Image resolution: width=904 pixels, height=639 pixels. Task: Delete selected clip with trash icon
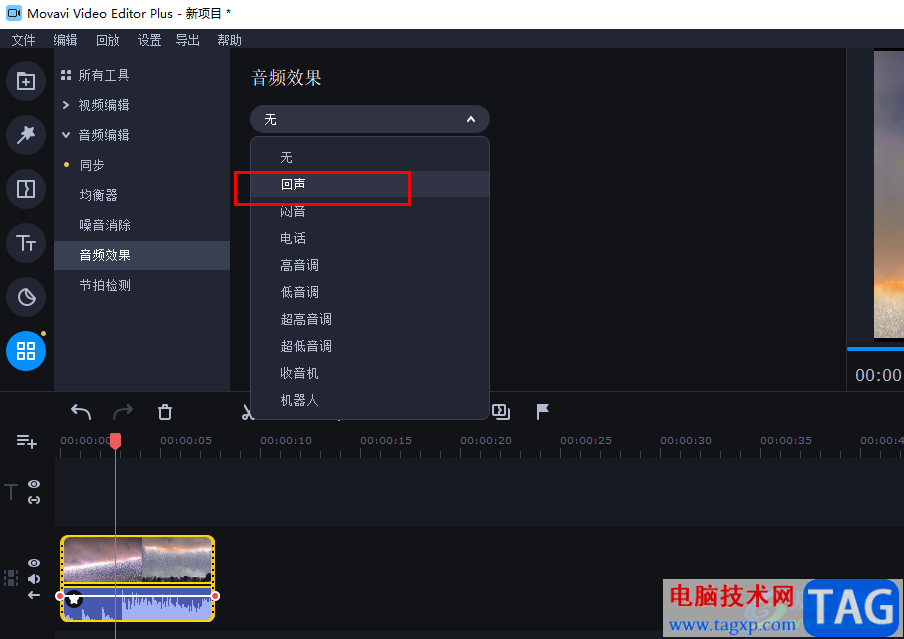point(165,412)
